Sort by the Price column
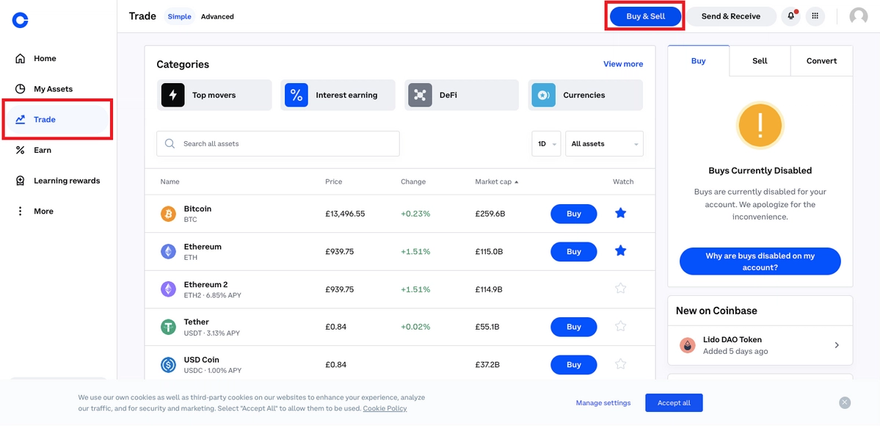The width and height of the screenshot is (880, 426). click(333, 182)
